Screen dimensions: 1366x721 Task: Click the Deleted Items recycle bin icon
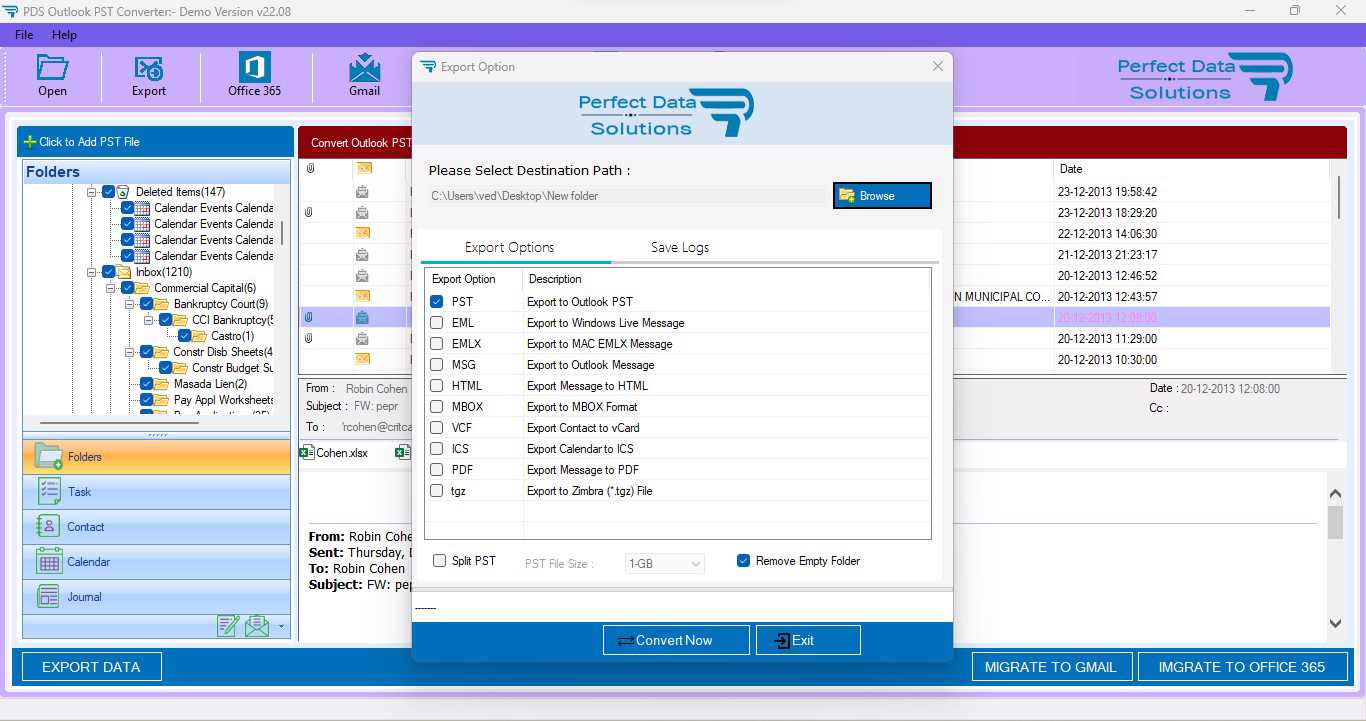pos(124,192)
